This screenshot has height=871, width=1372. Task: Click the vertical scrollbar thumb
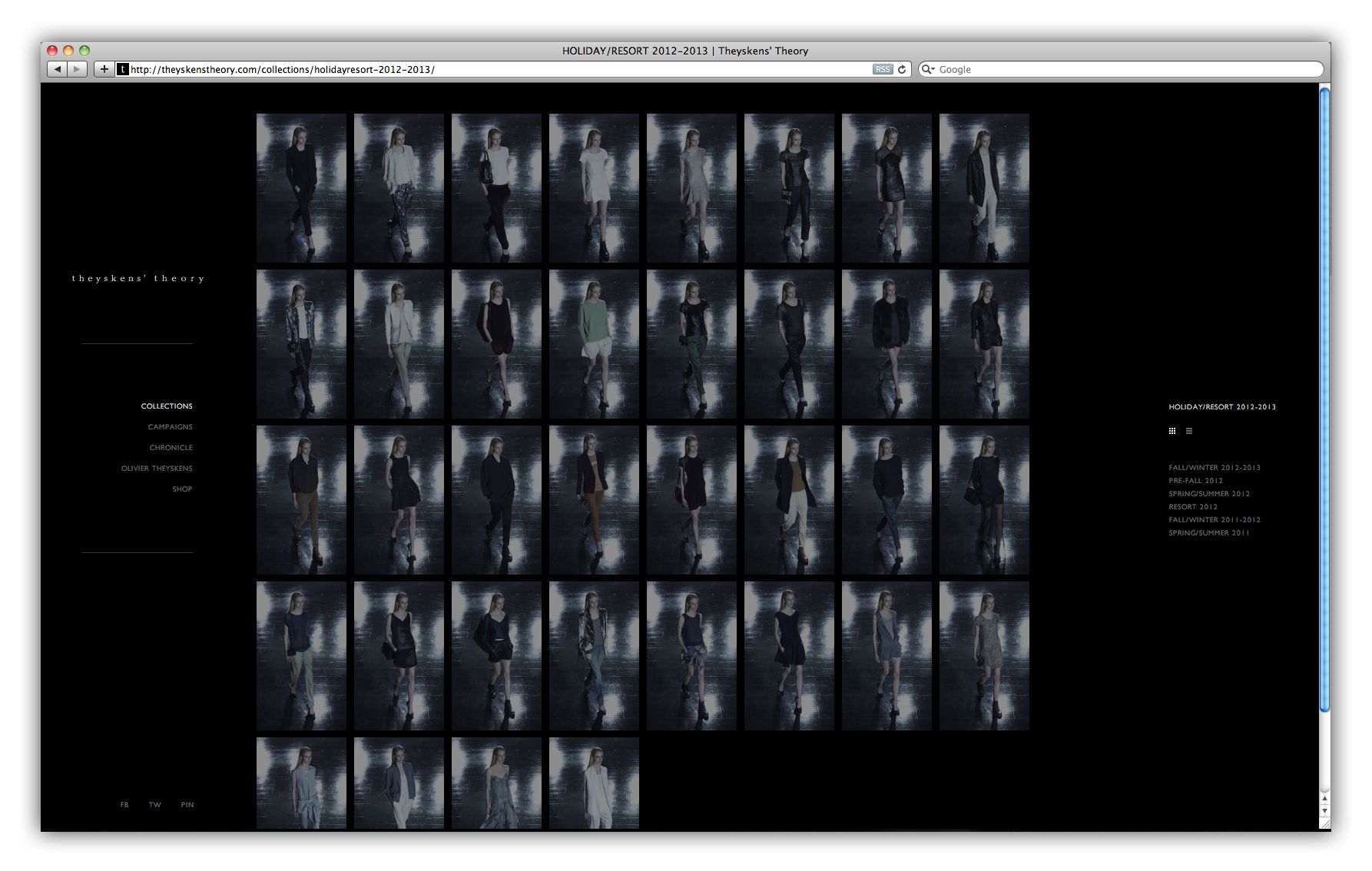click(x=1324, y=399)
